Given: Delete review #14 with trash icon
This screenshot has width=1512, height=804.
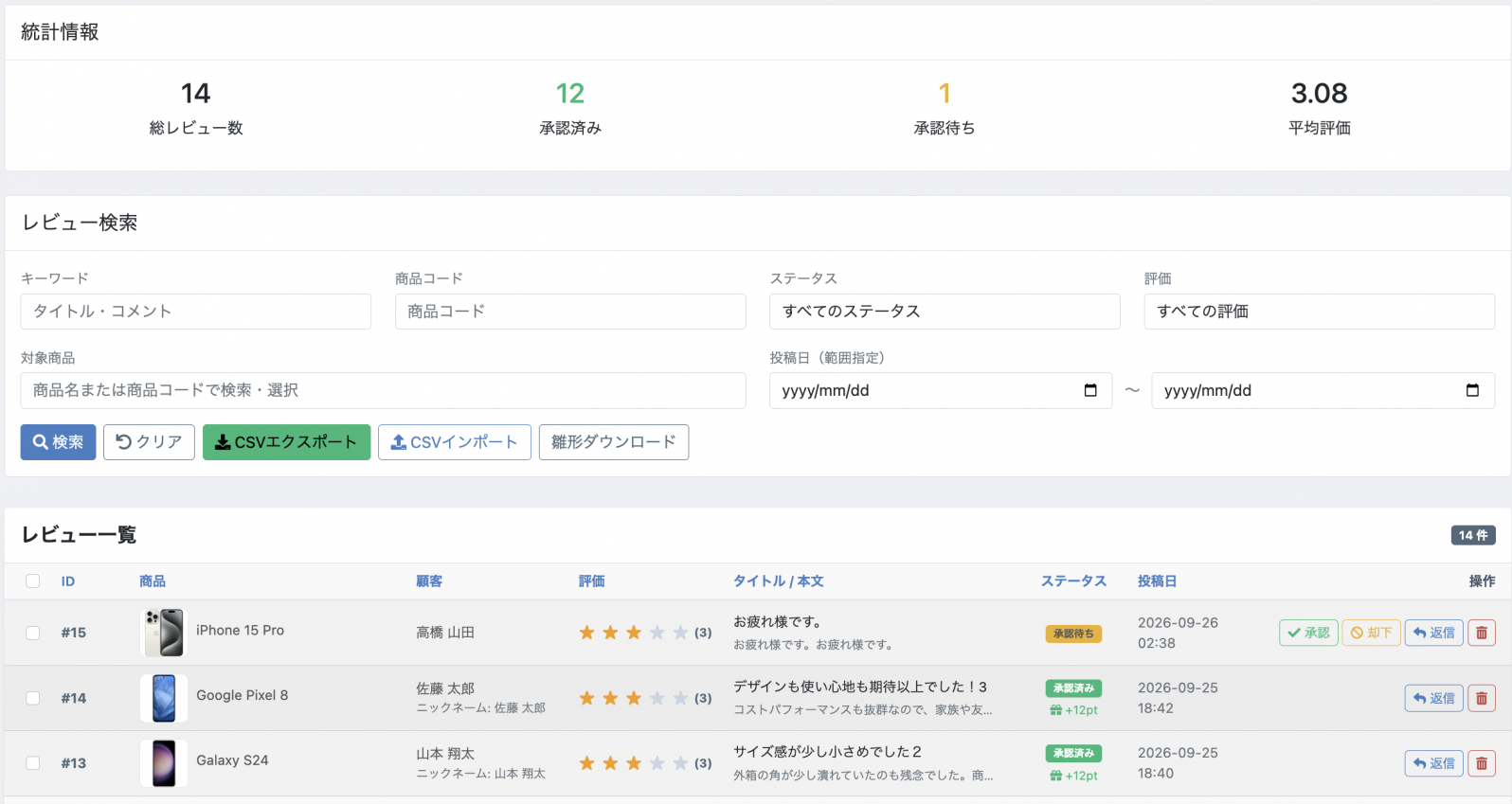Looking at the screenshot, I should click(1482, 698).
